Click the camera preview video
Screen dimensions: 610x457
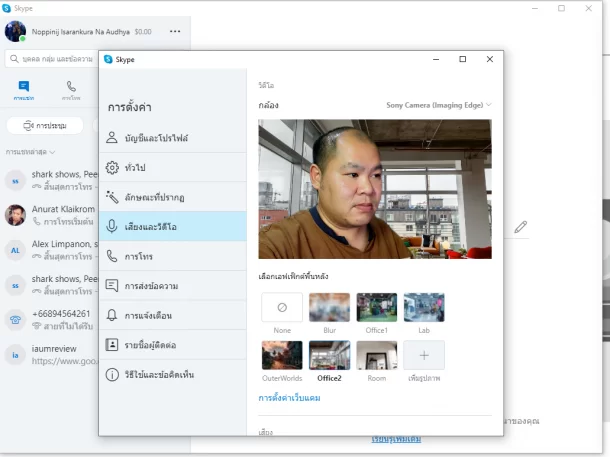click(x=375, y=189)
